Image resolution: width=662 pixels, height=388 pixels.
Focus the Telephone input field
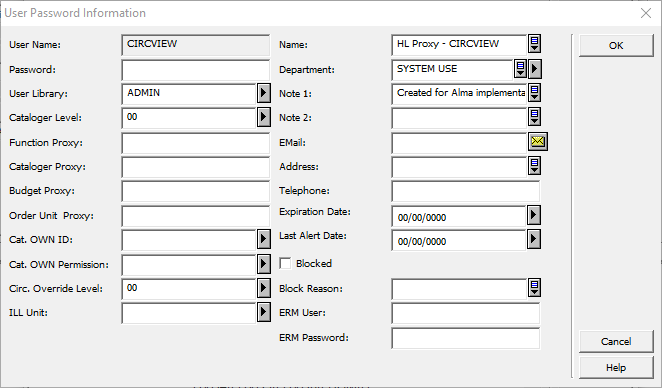point(466,191)
